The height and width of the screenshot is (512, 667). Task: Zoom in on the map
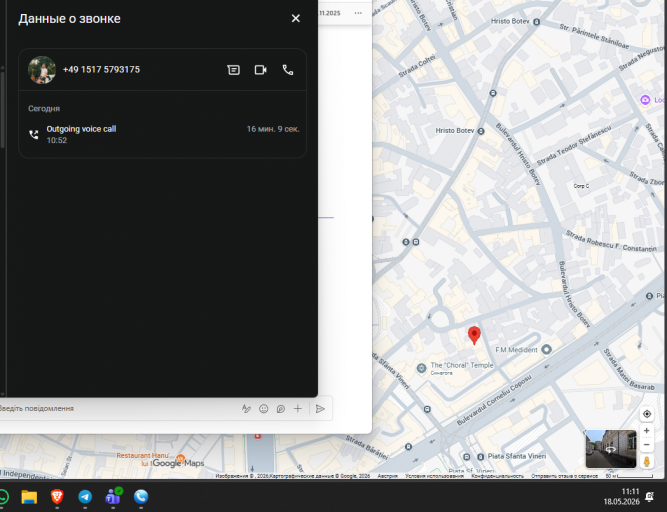(647, 431)
